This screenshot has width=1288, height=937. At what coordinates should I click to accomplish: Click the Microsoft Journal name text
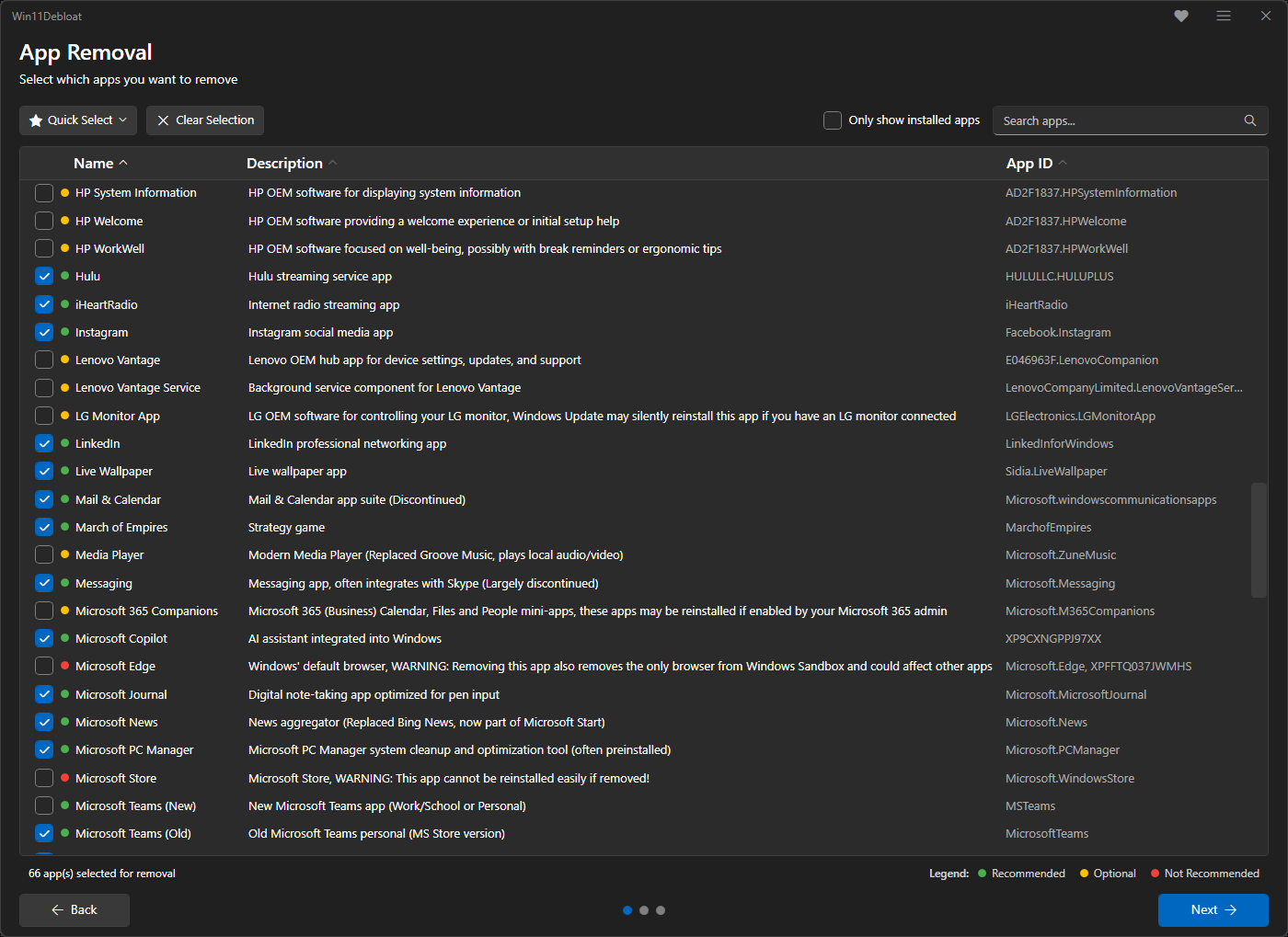pos(121,694)
